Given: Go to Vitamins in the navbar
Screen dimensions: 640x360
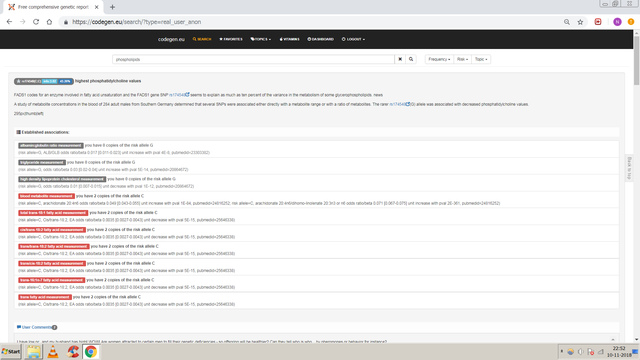Looking at the screenshot, I should pos(289,39).
